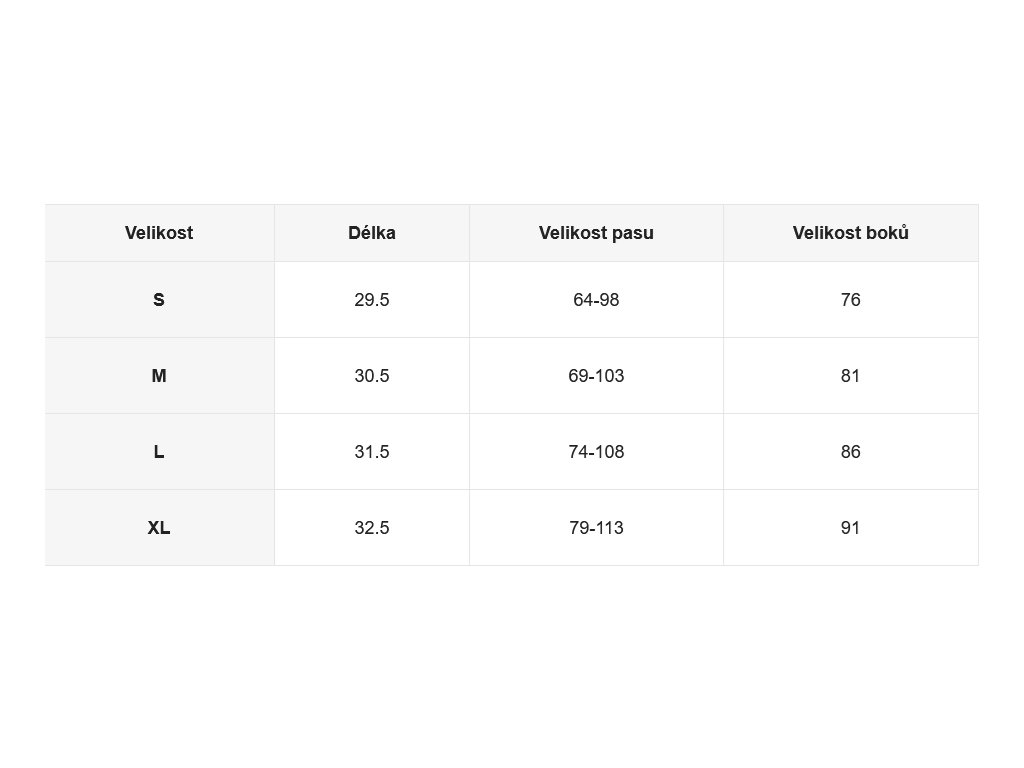Click the hip value 91
The width and height of the screenshot is (1024, 768).
point(850,528)
